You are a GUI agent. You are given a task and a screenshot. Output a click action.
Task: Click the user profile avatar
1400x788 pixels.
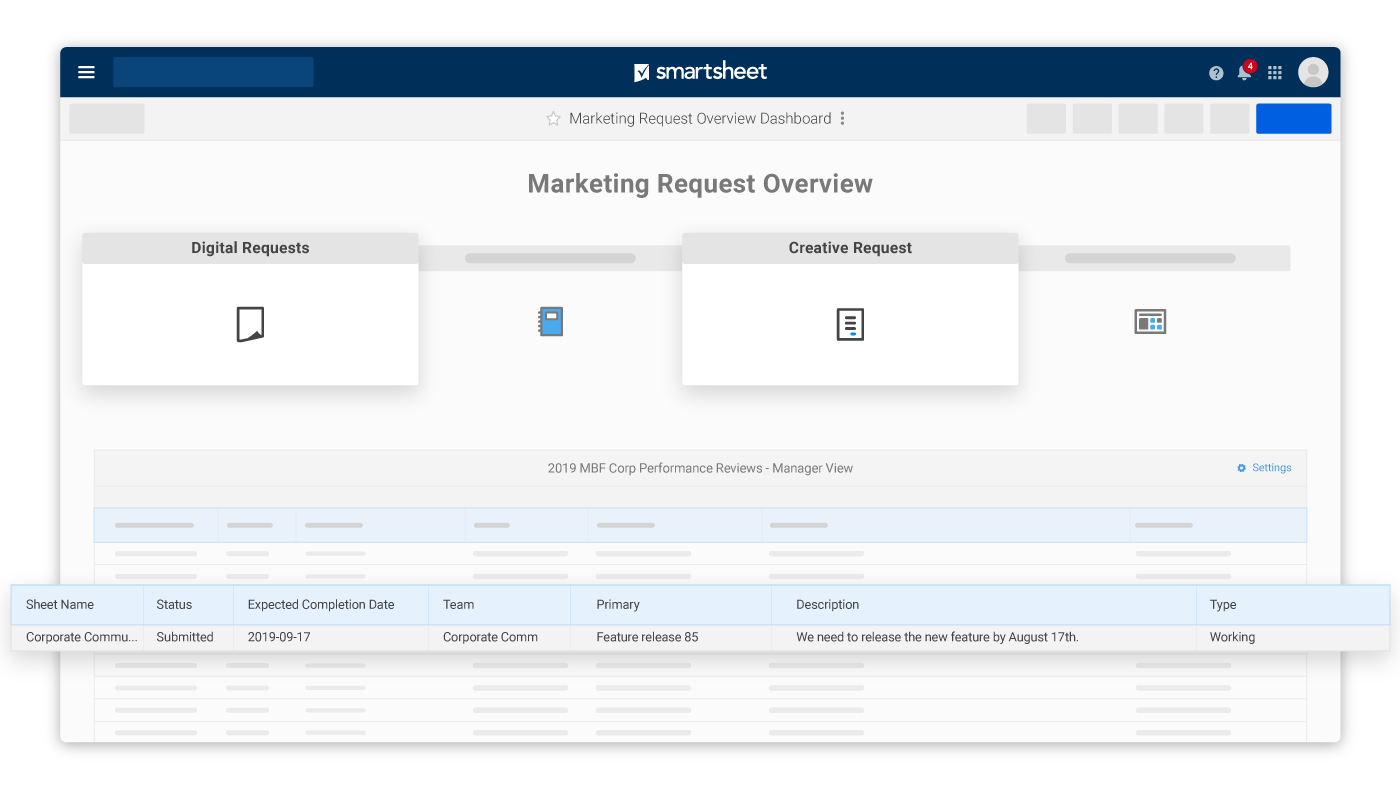tap(1313, 72)
